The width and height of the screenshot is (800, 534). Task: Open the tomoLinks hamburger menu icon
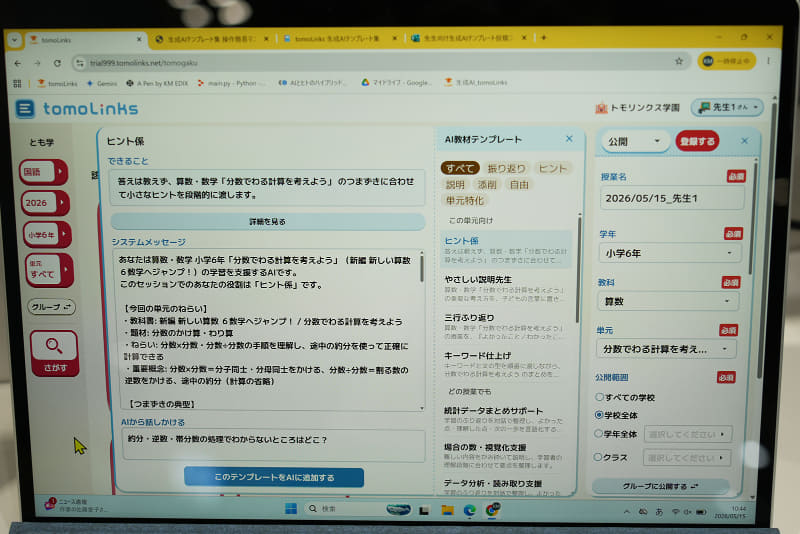pyautogui.click(x=24, y=108)
